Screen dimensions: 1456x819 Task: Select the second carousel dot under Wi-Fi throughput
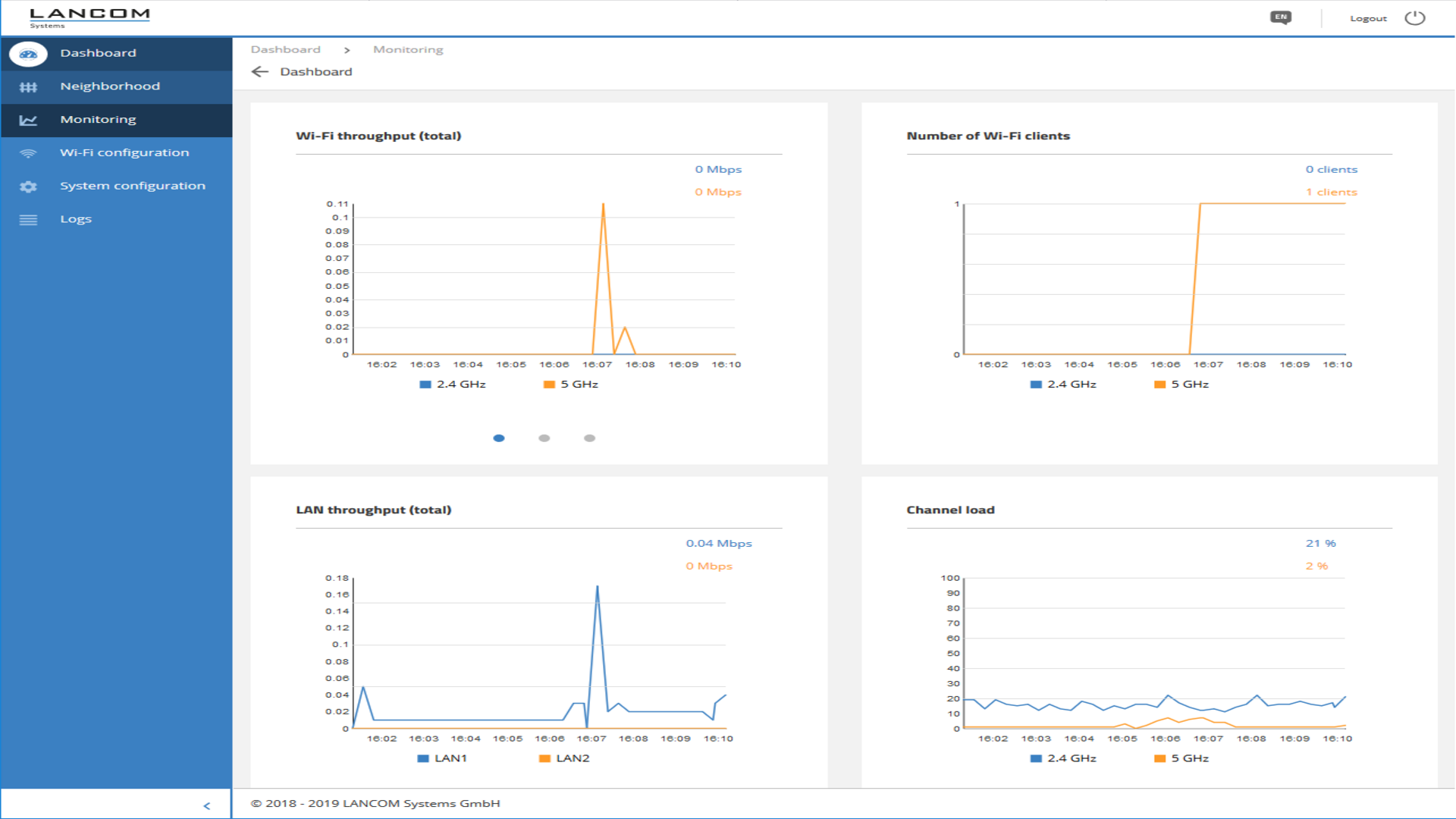[544, 438]
